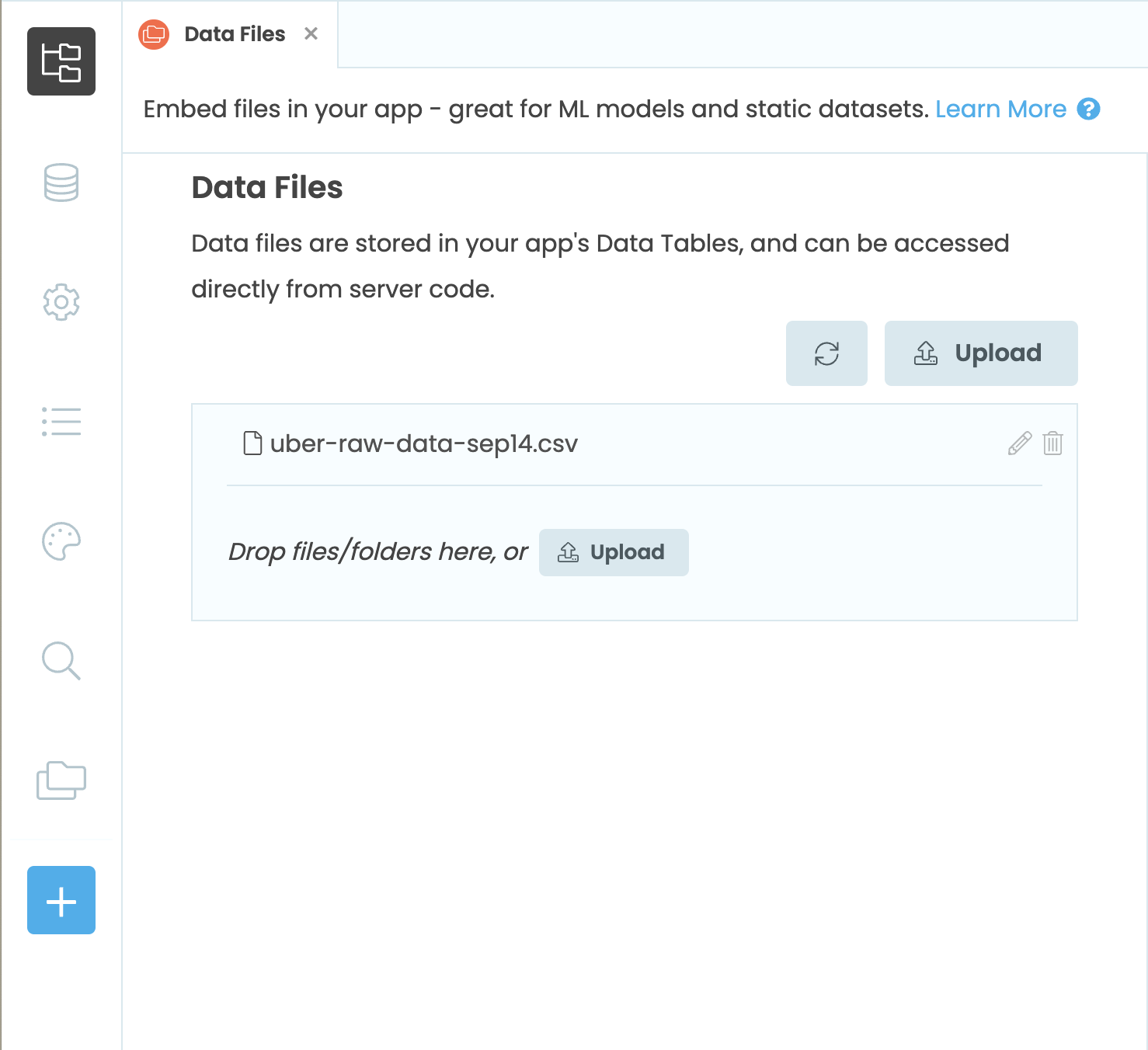Screen dimensions: 1148x1050
Task: Click the refresh files icon
Action: point(826,353)
